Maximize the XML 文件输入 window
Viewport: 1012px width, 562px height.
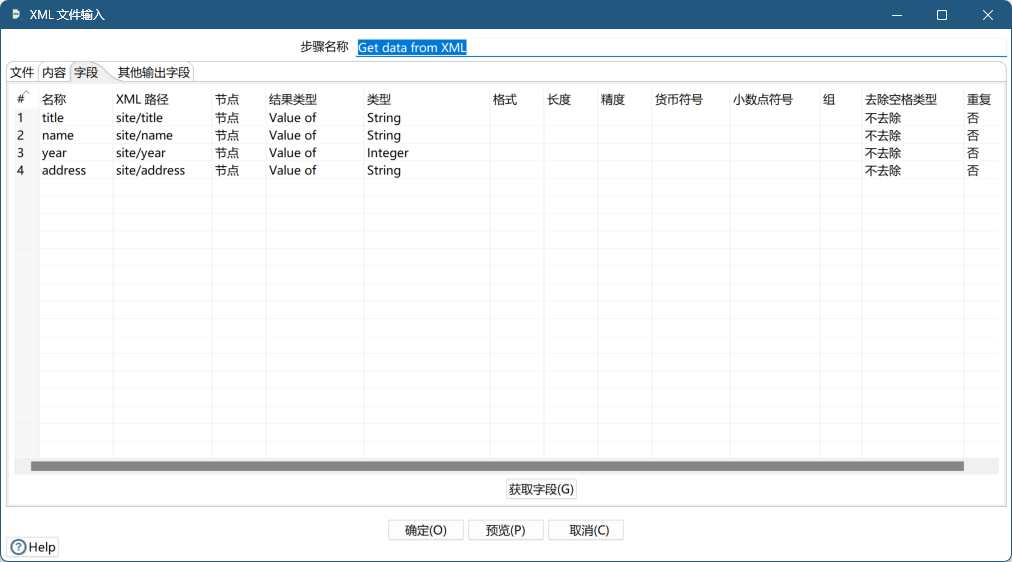point(942,14)
